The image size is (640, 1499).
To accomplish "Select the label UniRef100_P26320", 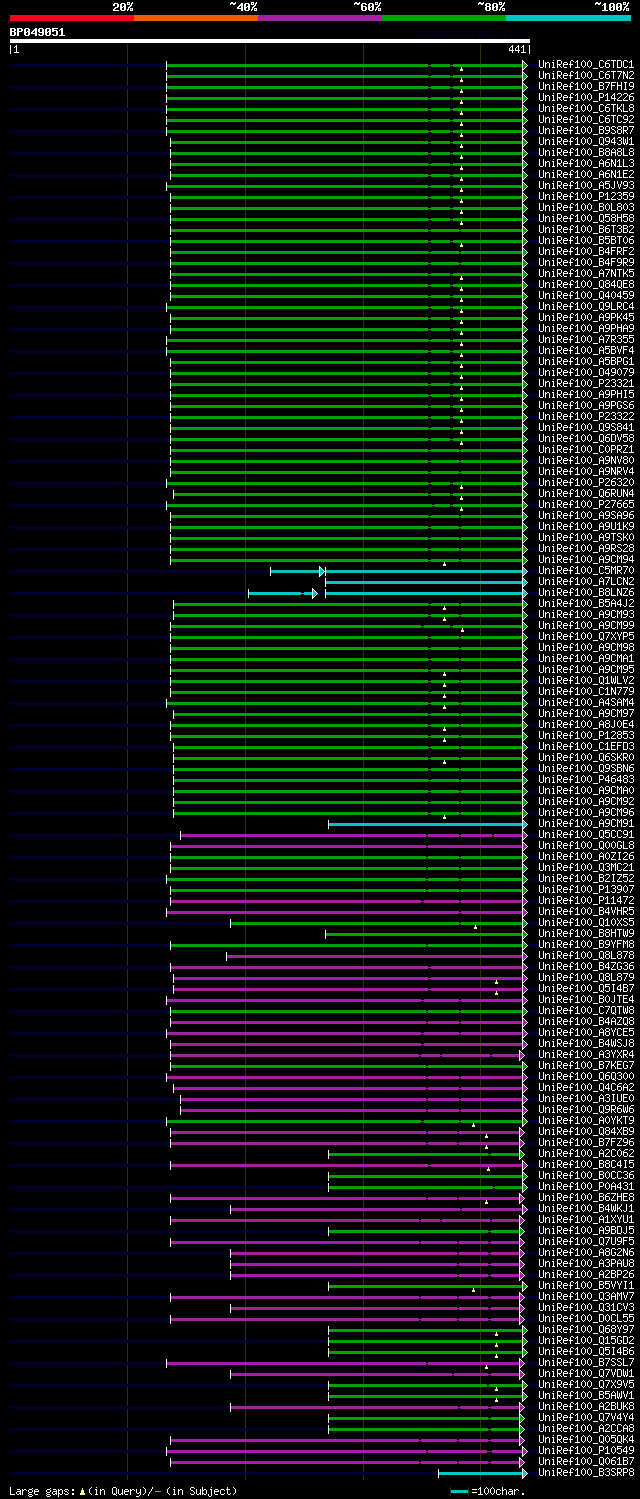I will coord(586,483).
